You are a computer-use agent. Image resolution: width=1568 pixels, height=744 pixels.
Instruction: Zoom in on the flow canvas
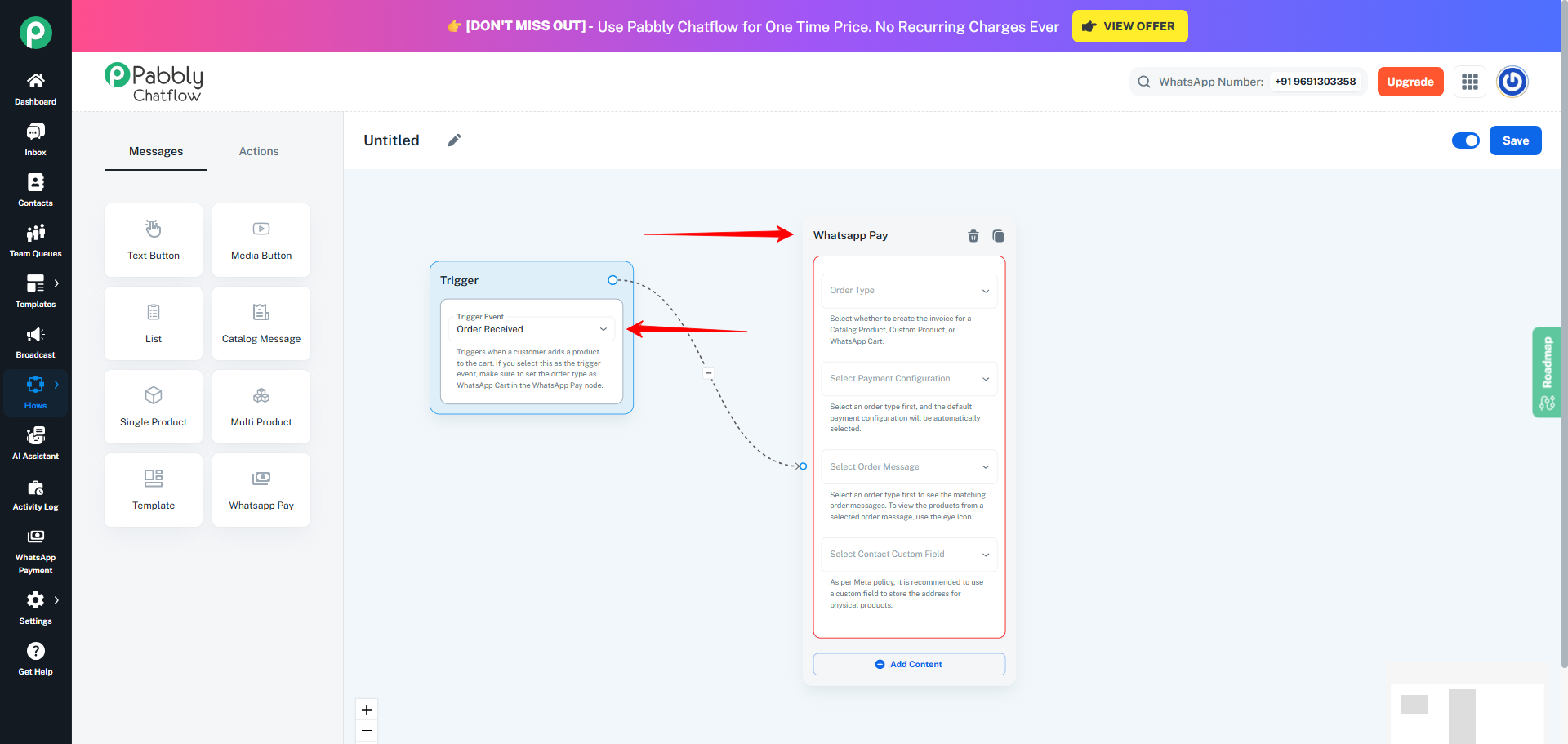tap(367, 710)
